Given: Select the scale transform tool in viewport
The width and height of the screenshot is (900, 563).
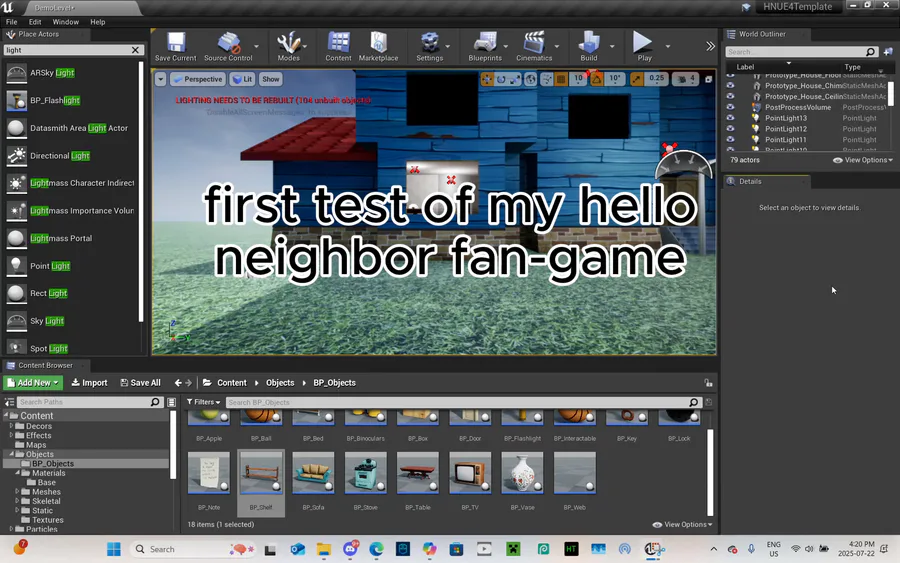Looking at the screenshot, I should click(515, 79).
